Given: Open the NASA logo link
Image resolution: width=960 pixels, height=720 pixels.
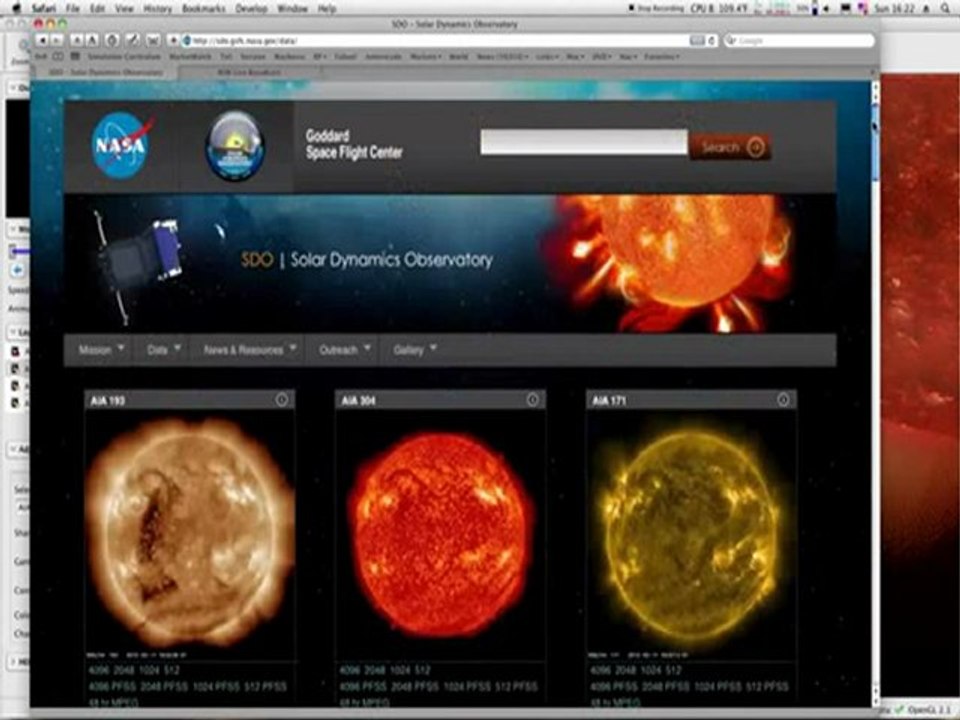Looking at the screenshot, I should click(121, 145).
